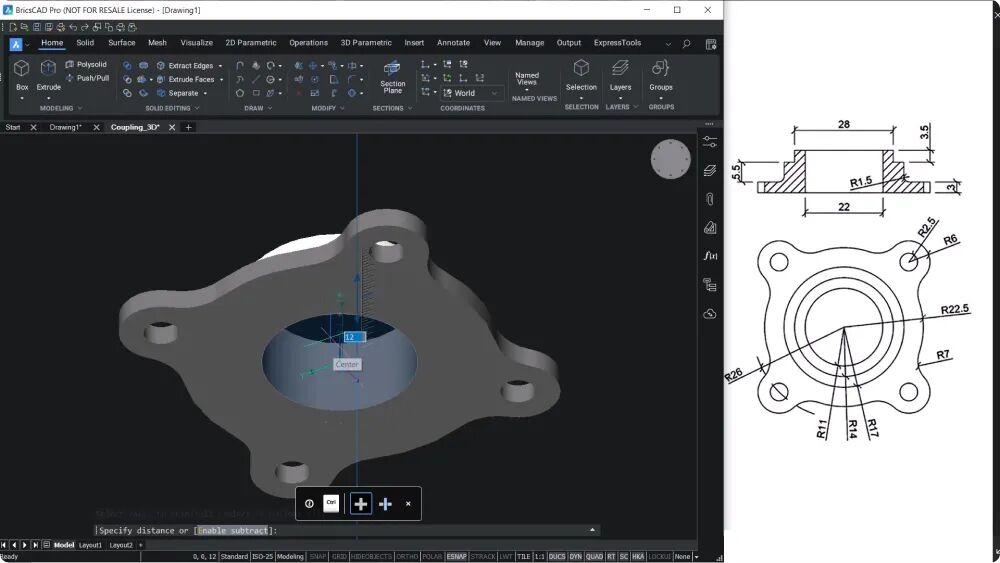This screenshot has width=1000, height=563.
Task: Toggle DYN dynamic input in status bar
Action: coord(575,557)
